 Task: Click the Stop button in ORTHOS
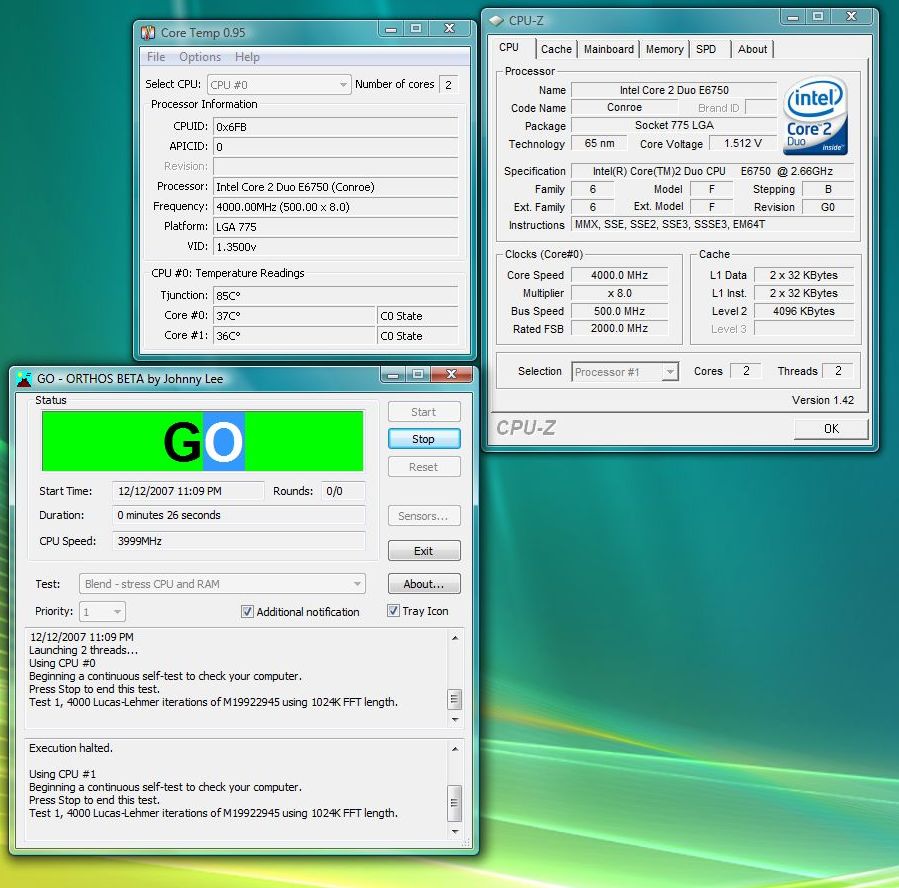pyautogui.click(x=424, y=439)
